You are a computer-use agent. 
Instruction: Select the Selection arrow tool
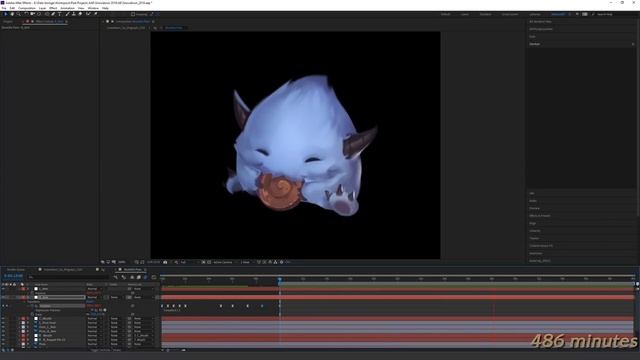pos(6,14)
